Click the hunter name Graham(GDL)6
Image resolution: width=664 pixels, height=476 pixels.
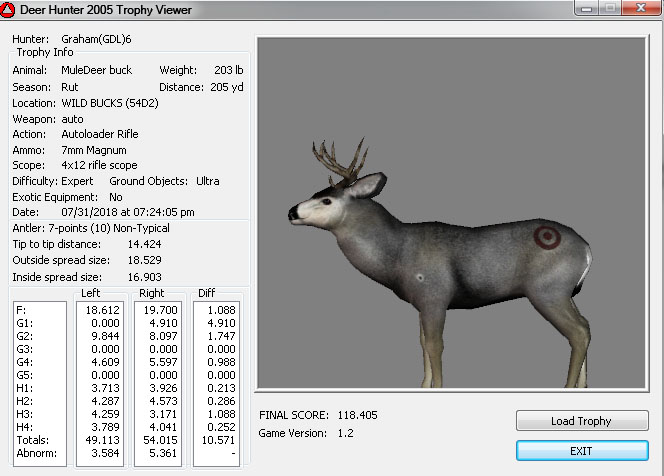(x=95, y=39)
